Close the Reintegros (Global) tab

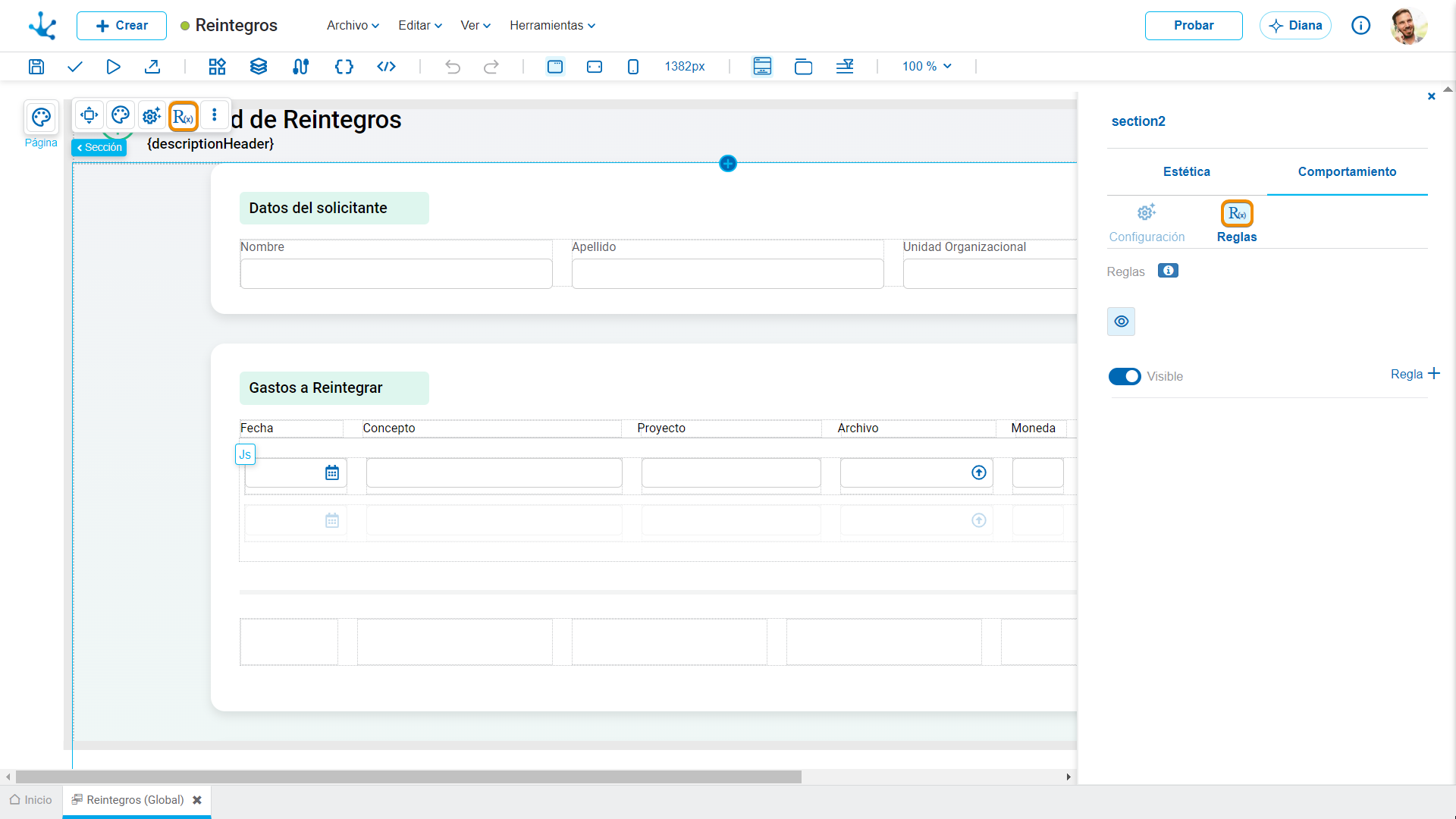[197, 800]
